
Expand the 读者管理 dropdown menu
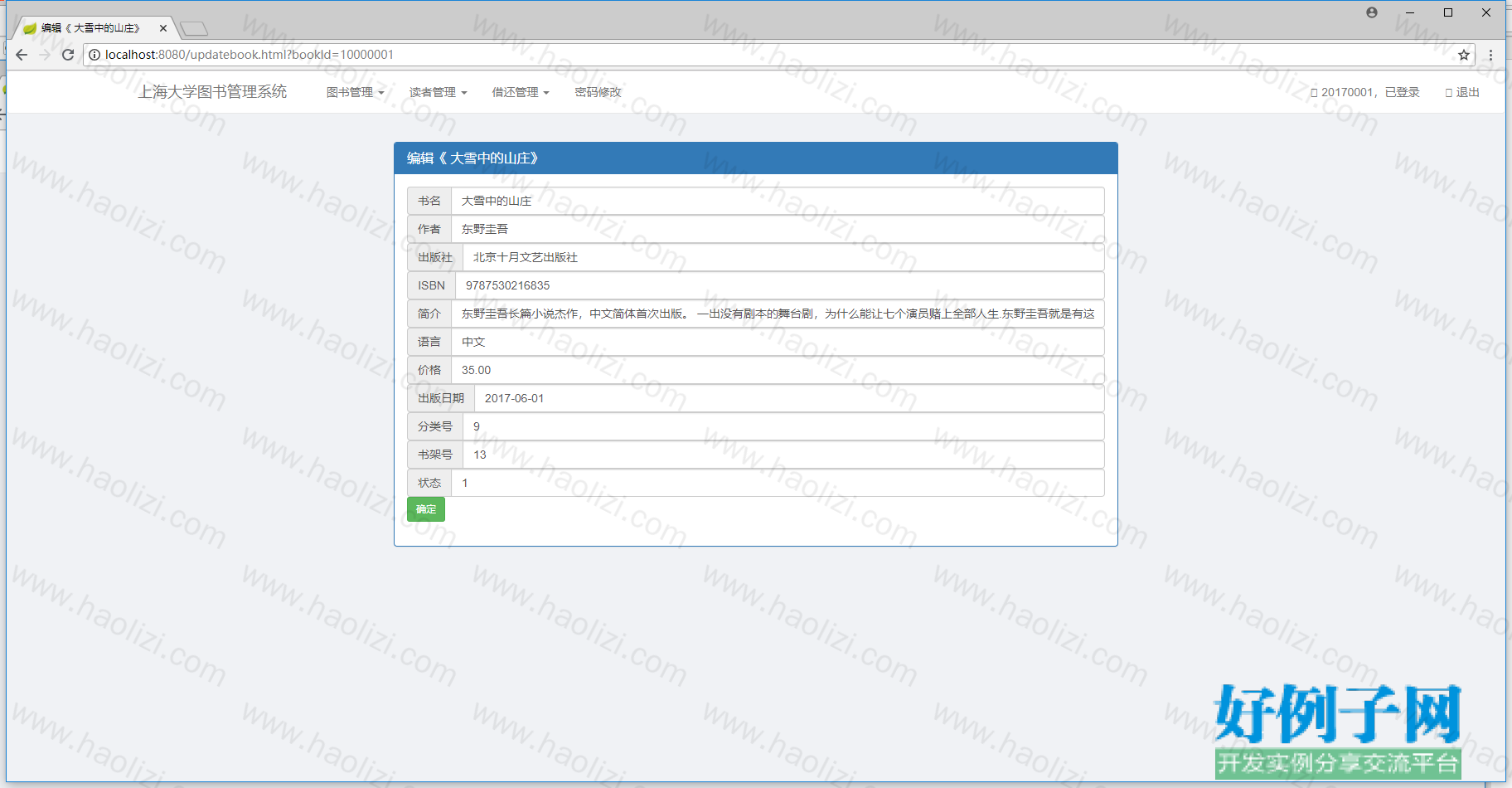[438, 92]
